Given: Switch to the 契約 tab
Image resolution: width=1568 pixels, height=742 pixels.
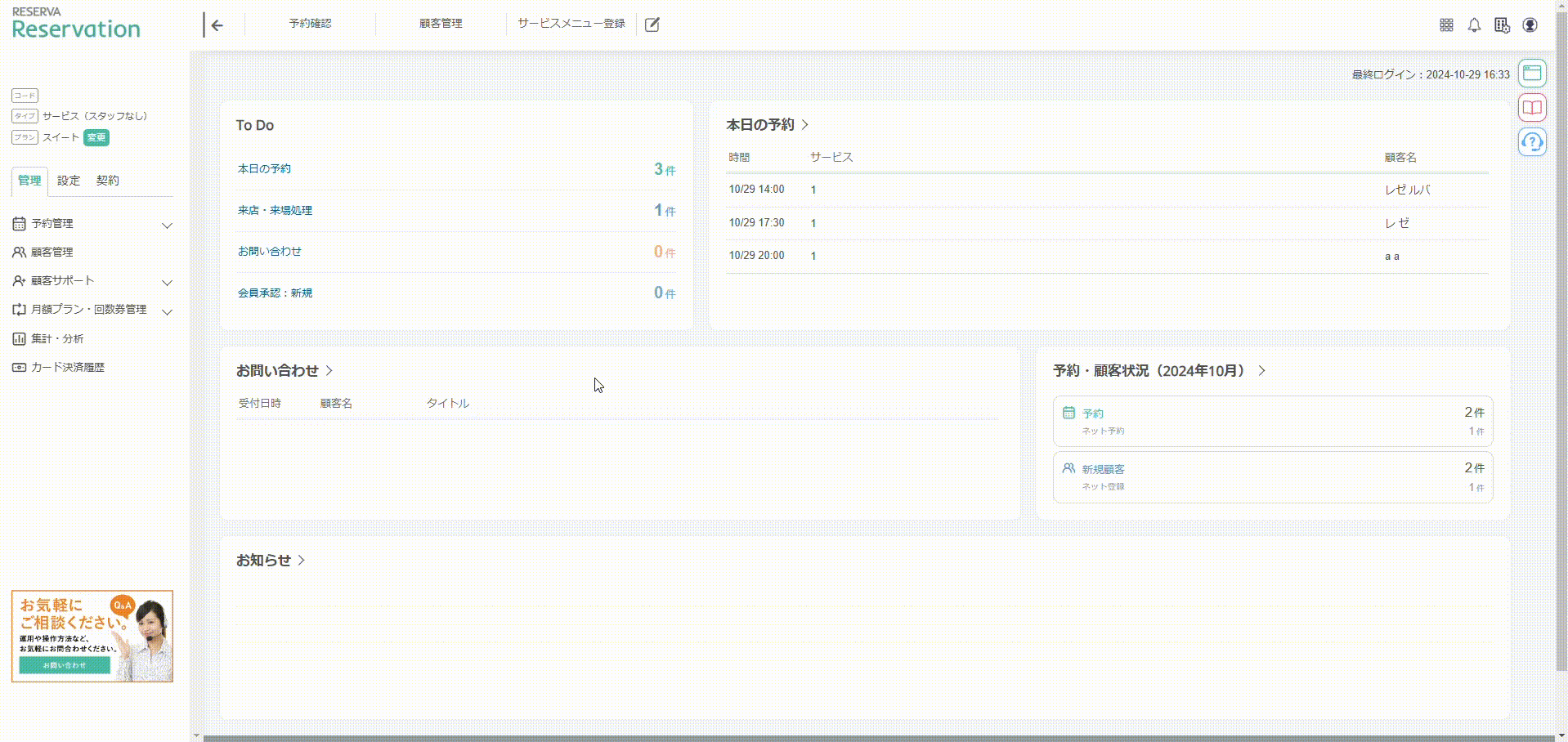Looking at the screenshot, I should [108, 181].
